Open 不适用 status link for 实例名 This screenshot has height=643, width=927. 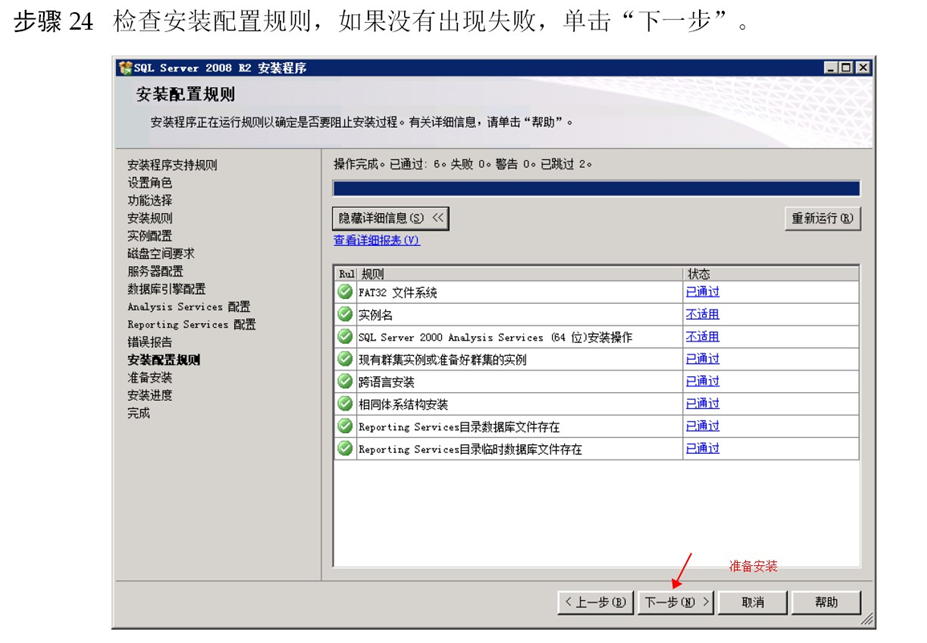(702, 314)
